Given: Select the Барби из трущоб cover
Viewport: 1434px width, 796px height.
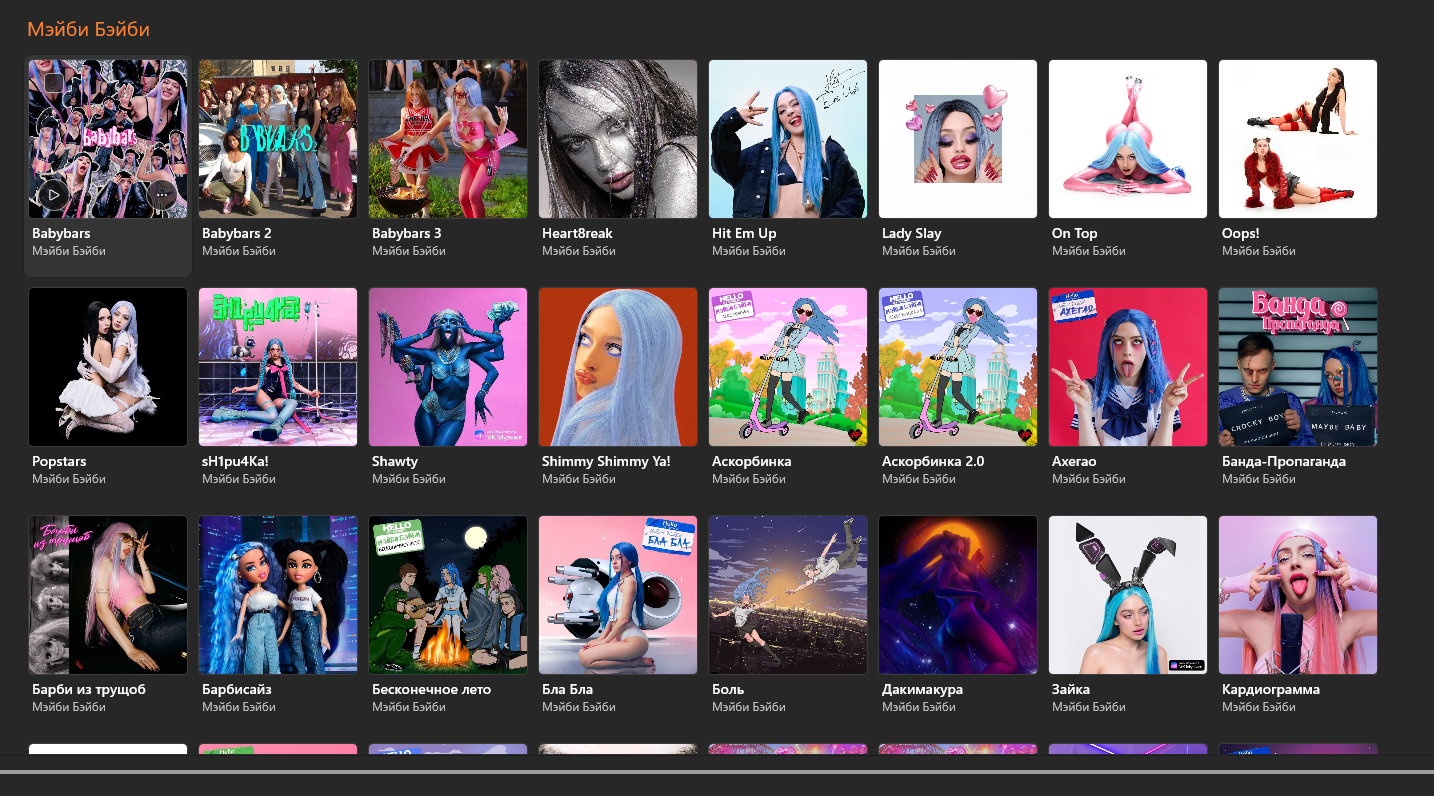Looking at the screenshot, I should click(x=108, y=595).
